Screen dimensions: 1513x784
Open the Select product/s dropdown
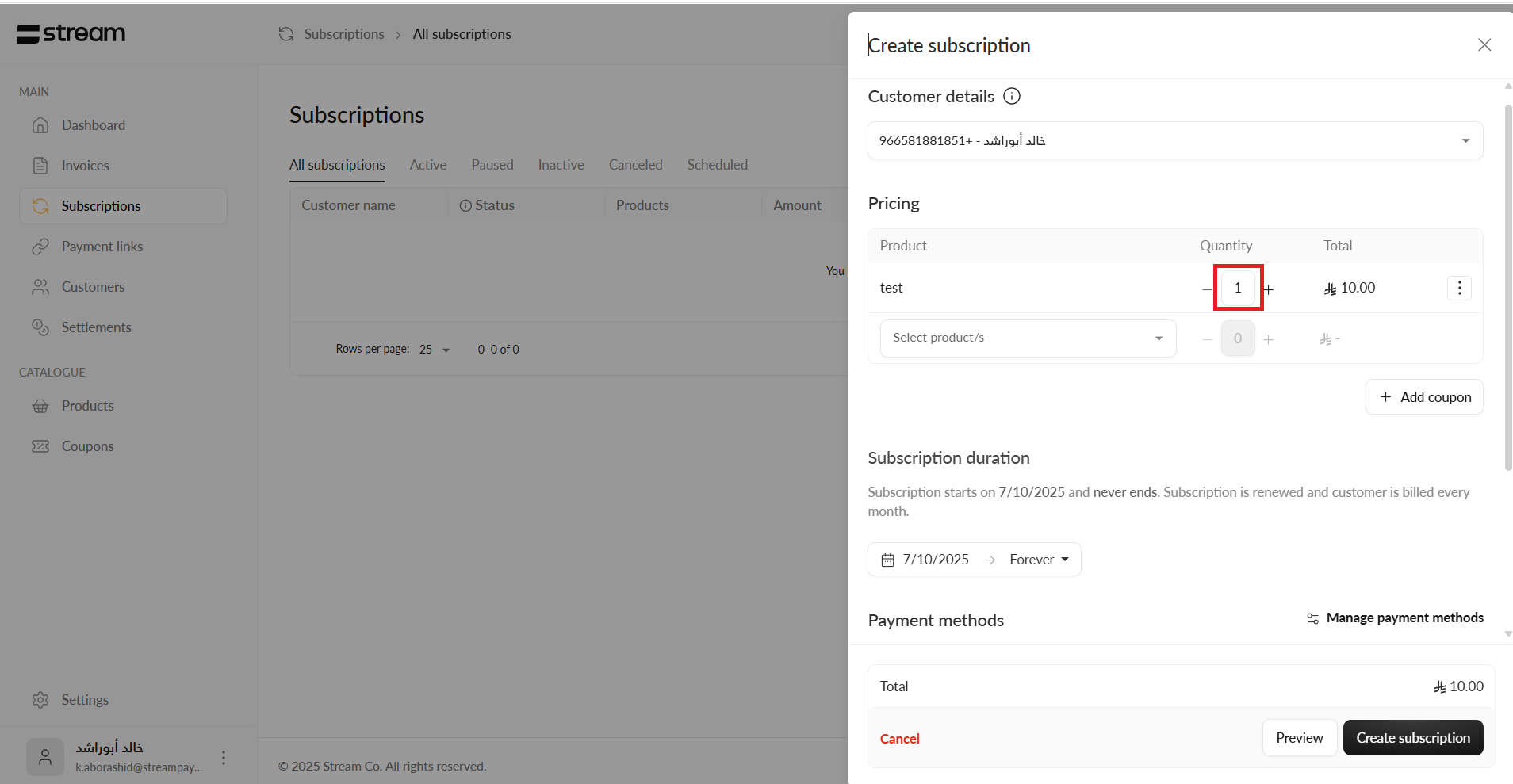click(1028, 338)
